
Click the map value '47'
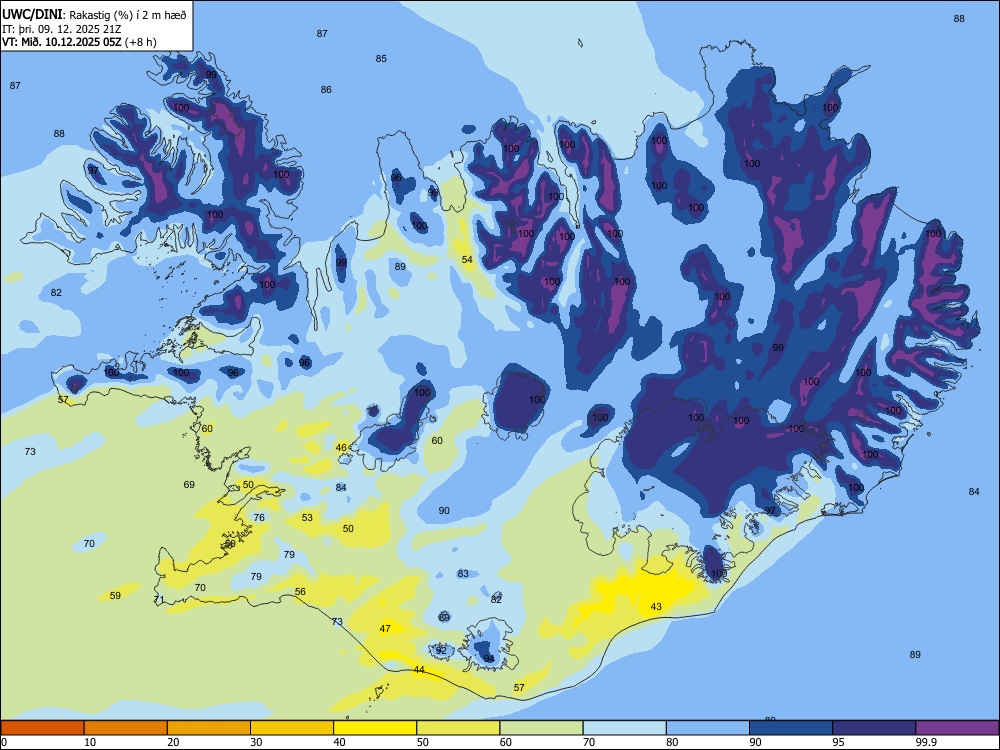pyautogui.click(x=385, y=629)
